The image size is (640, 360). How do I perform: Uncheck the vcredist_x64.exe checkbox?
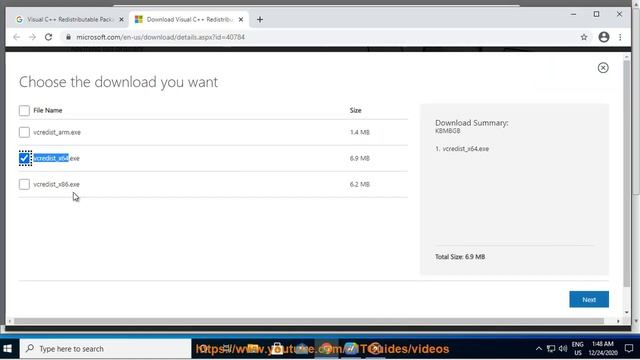point(24,158)
